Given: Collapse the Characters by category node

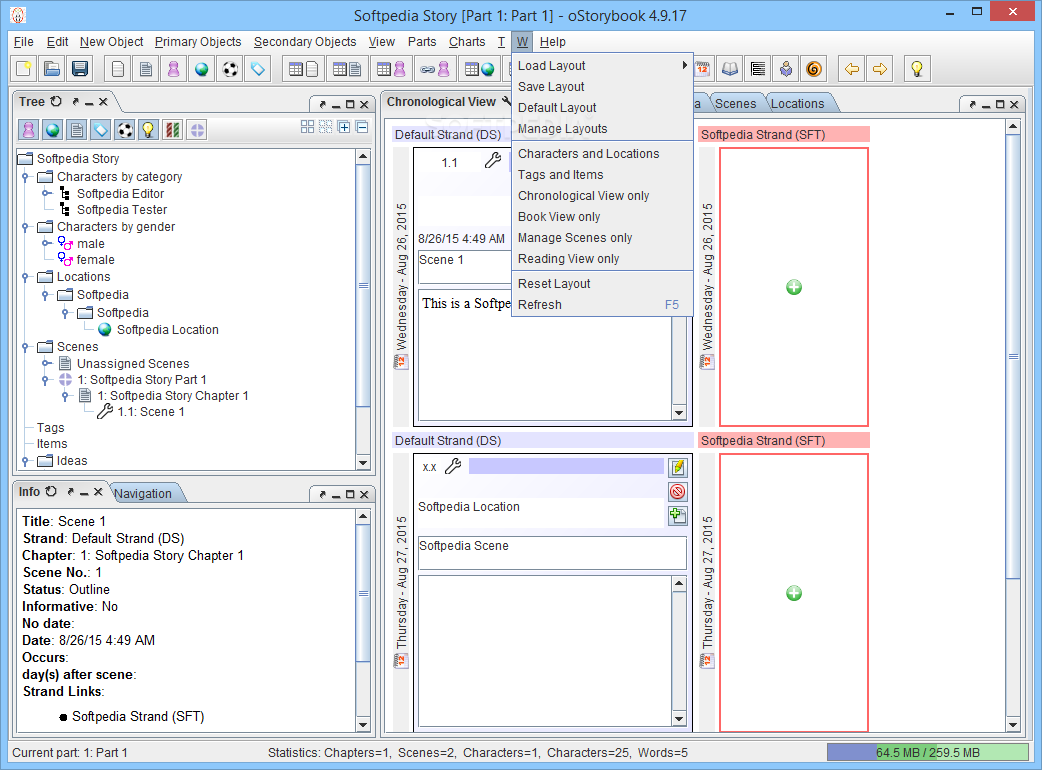Looking at the screenshot, I should pyautogui.click(x=25, y=177).
